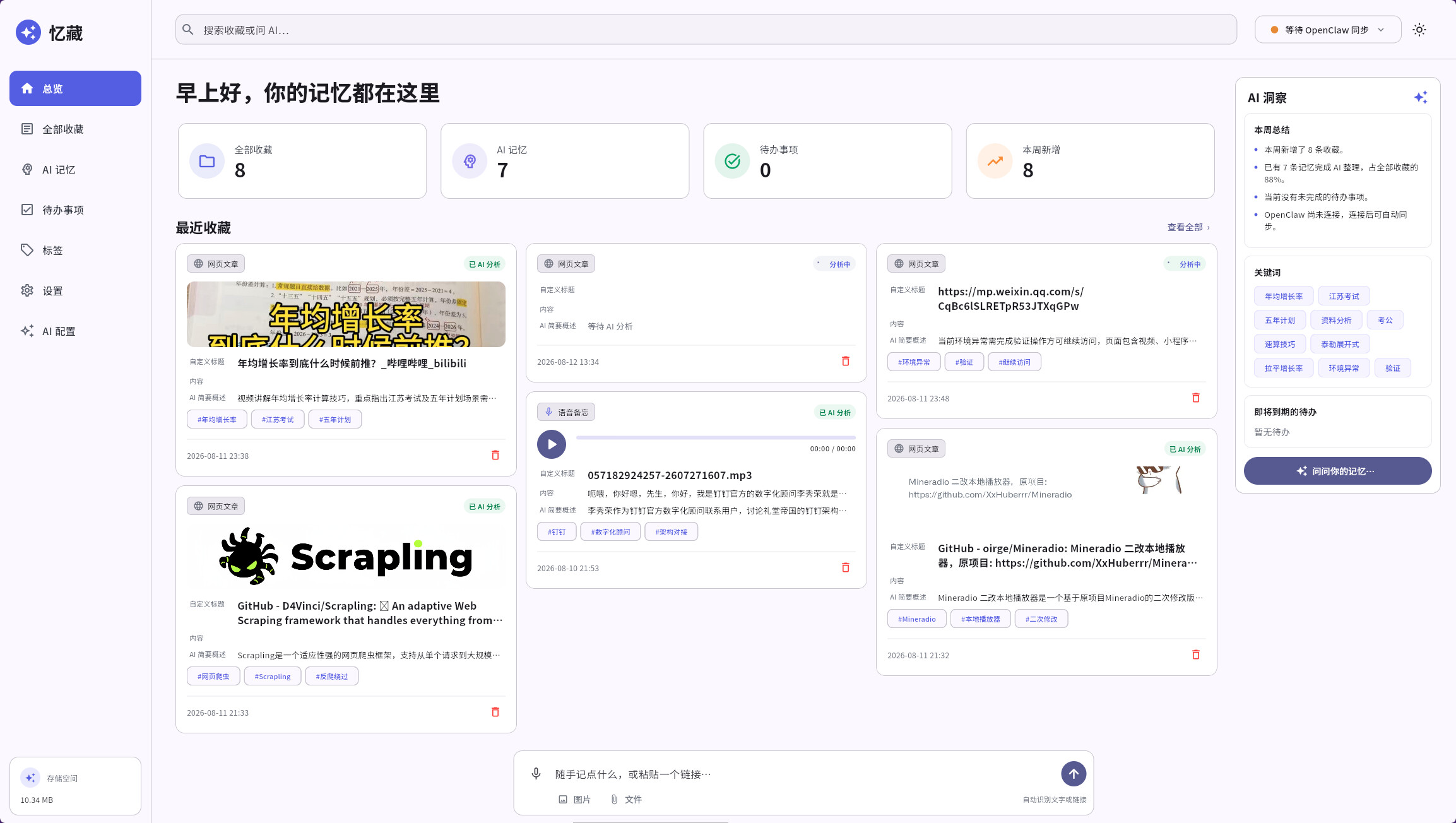Click the 问问你的记忆 button
The image size is (1456, 823).
pyautogui.click(x=1337, y=471)
